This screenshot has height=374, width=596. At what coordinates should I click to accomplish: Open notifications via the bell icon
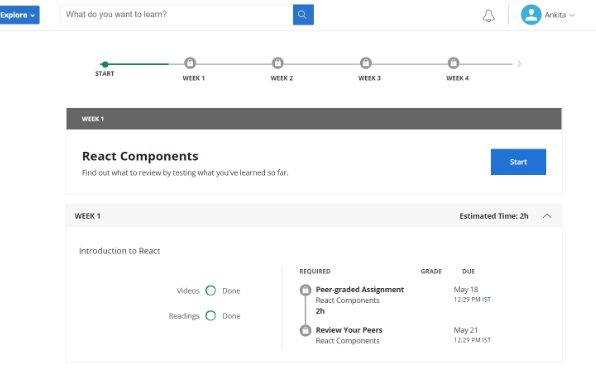click(488, 16)
